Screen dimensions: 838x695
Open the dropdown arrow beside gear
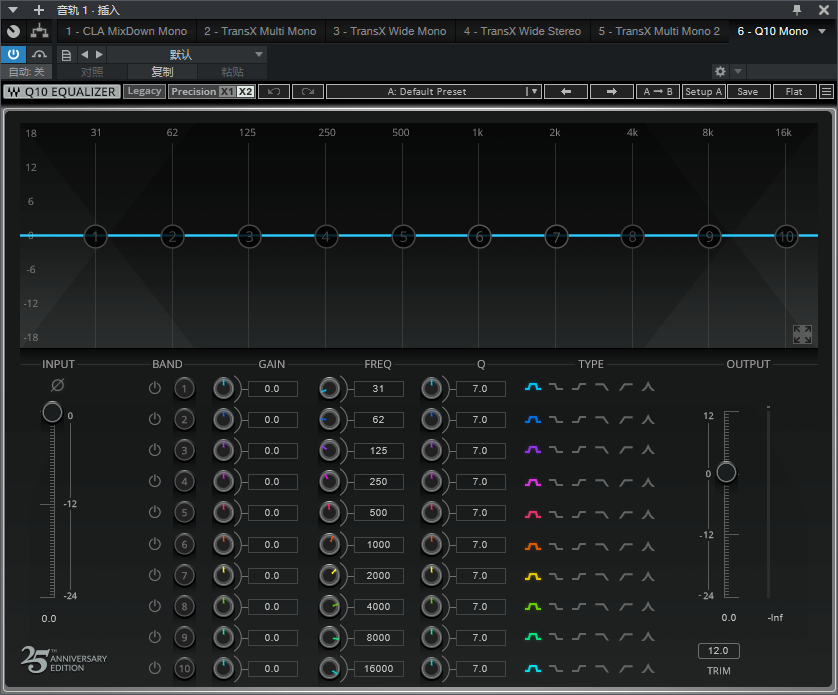738,71
